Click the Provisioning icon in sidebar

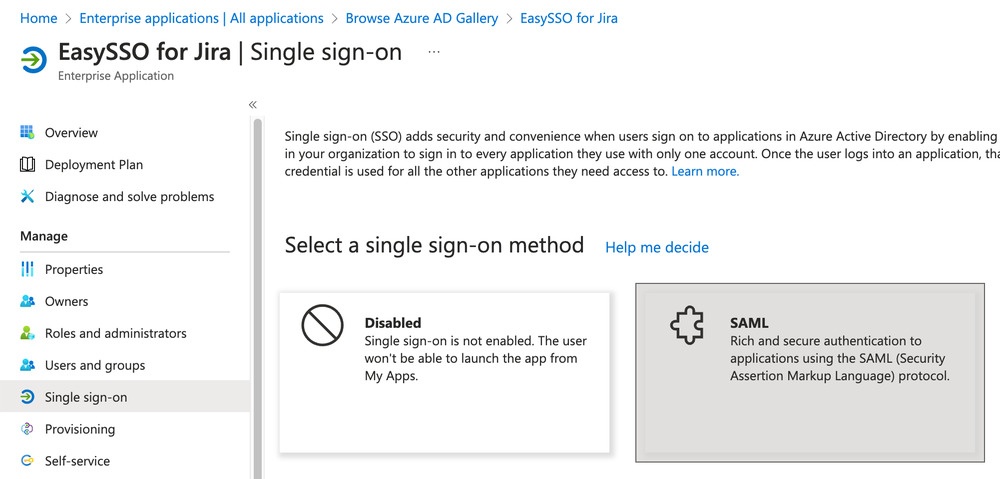tap(27, 429)
